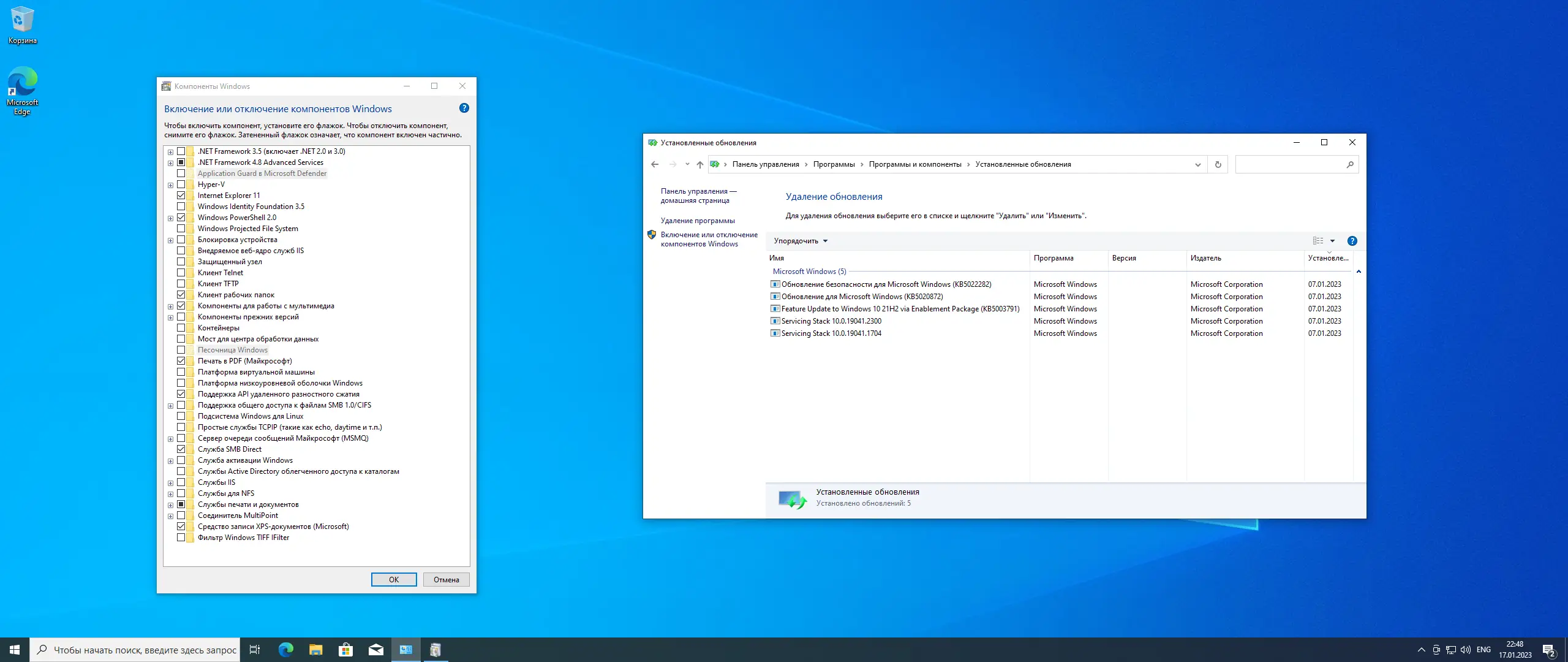Click the Программы breadcrumb item
Screen dimensions: 1568x662
tap(834, 164)
